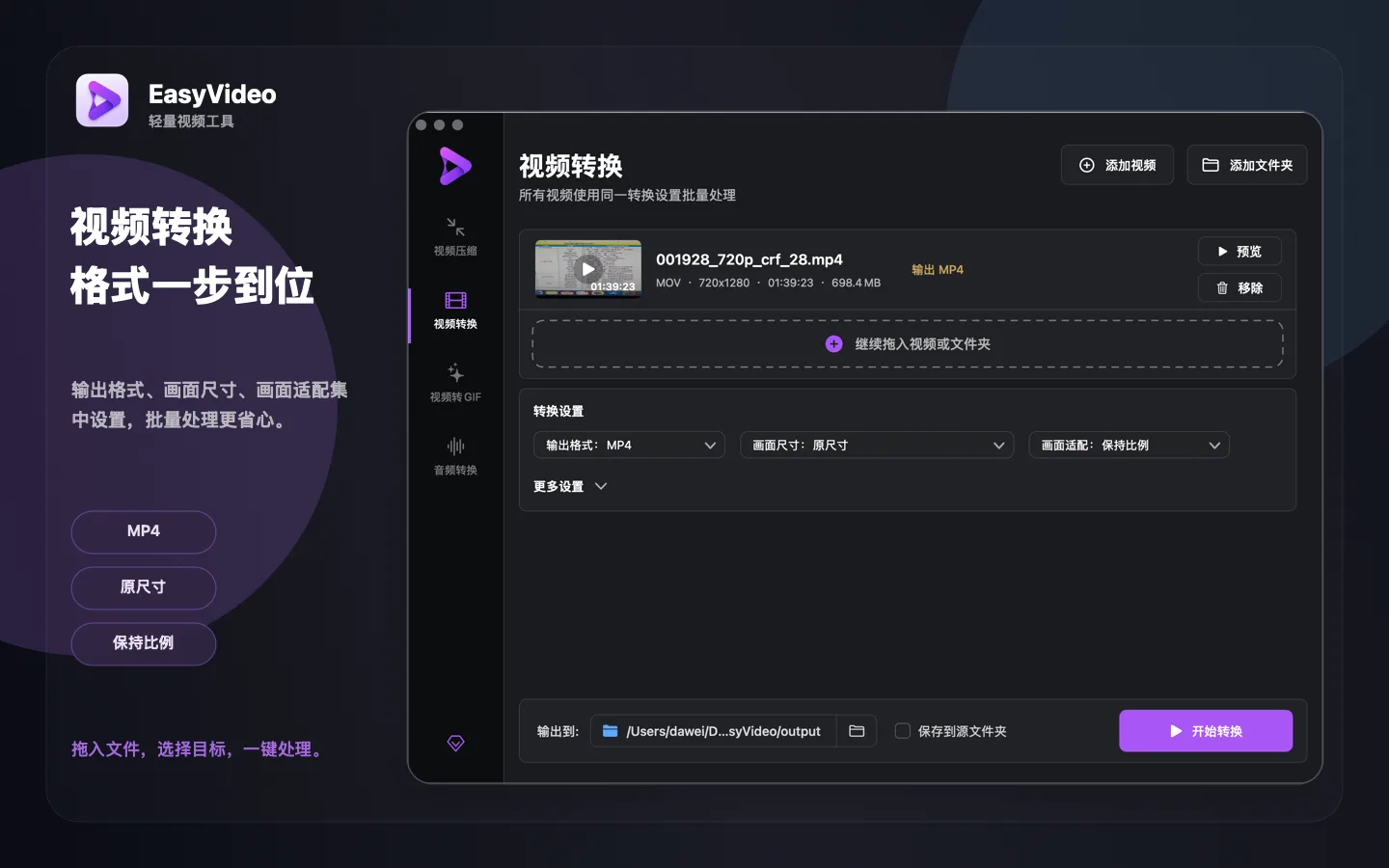This screenshot has width=1389, height=868.
Task: Click the 输出到: label
Action: pos(558,731)
